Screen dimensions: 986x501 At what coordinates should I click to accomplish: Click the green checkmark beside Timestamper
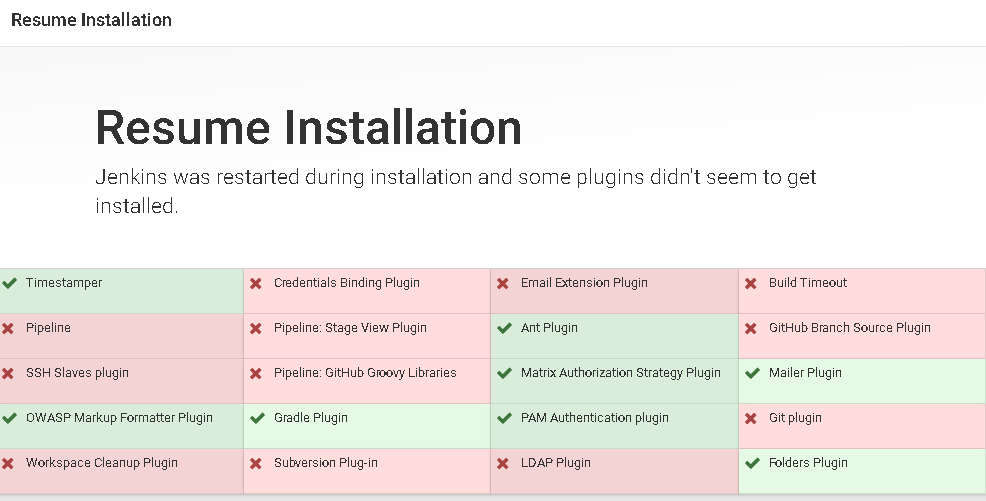pyautogui.click(x=9, y=283)
